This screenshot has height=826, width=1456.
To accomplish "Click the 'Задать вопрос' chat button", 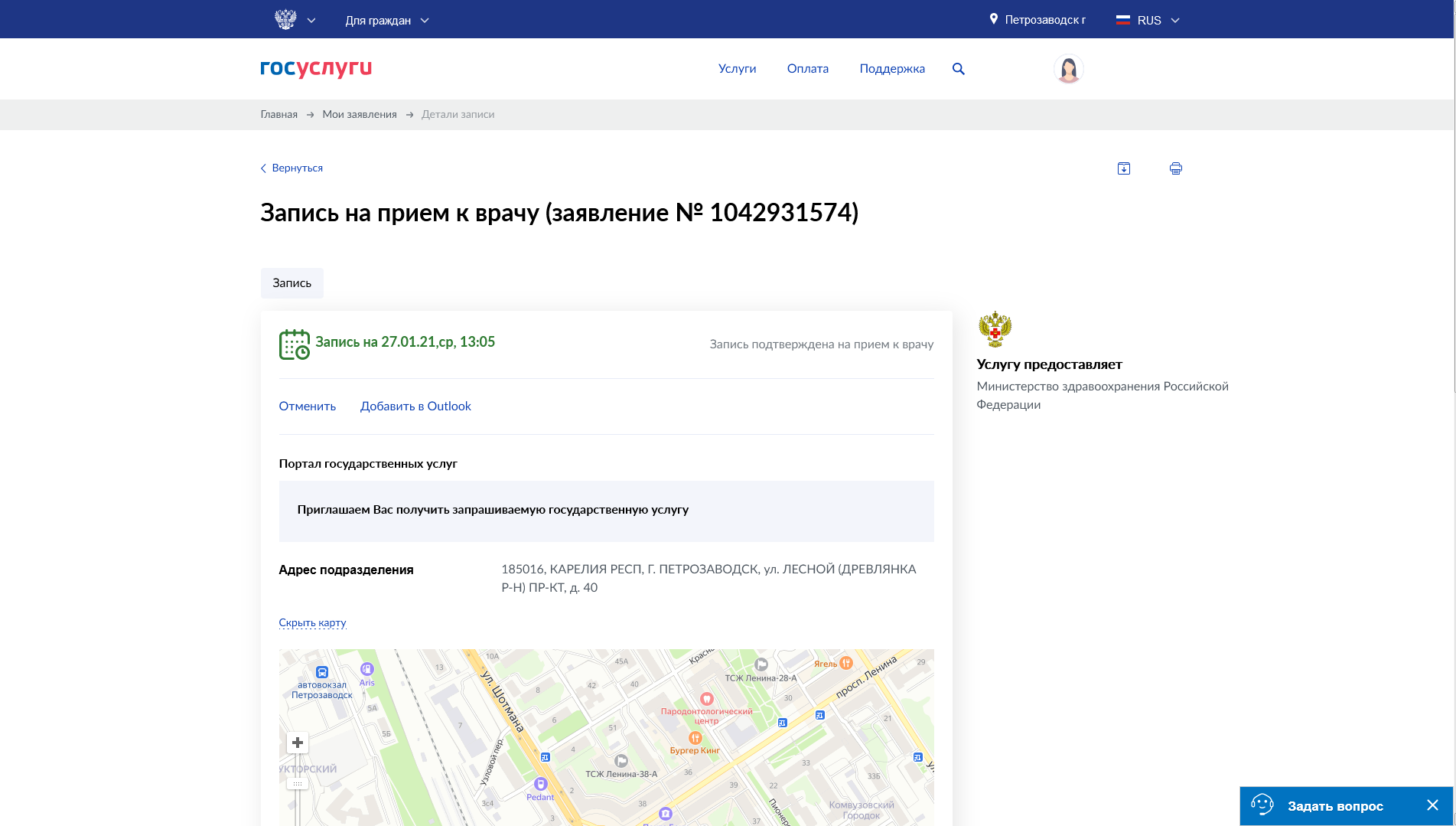I will pyautogui.click(x=1335, y=806).
